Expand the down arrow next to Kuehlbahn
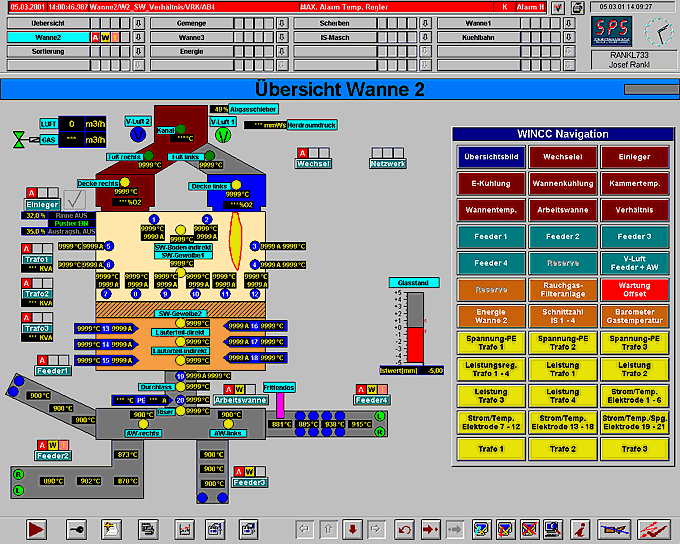680x544 pixels. (x=569, y=37)
